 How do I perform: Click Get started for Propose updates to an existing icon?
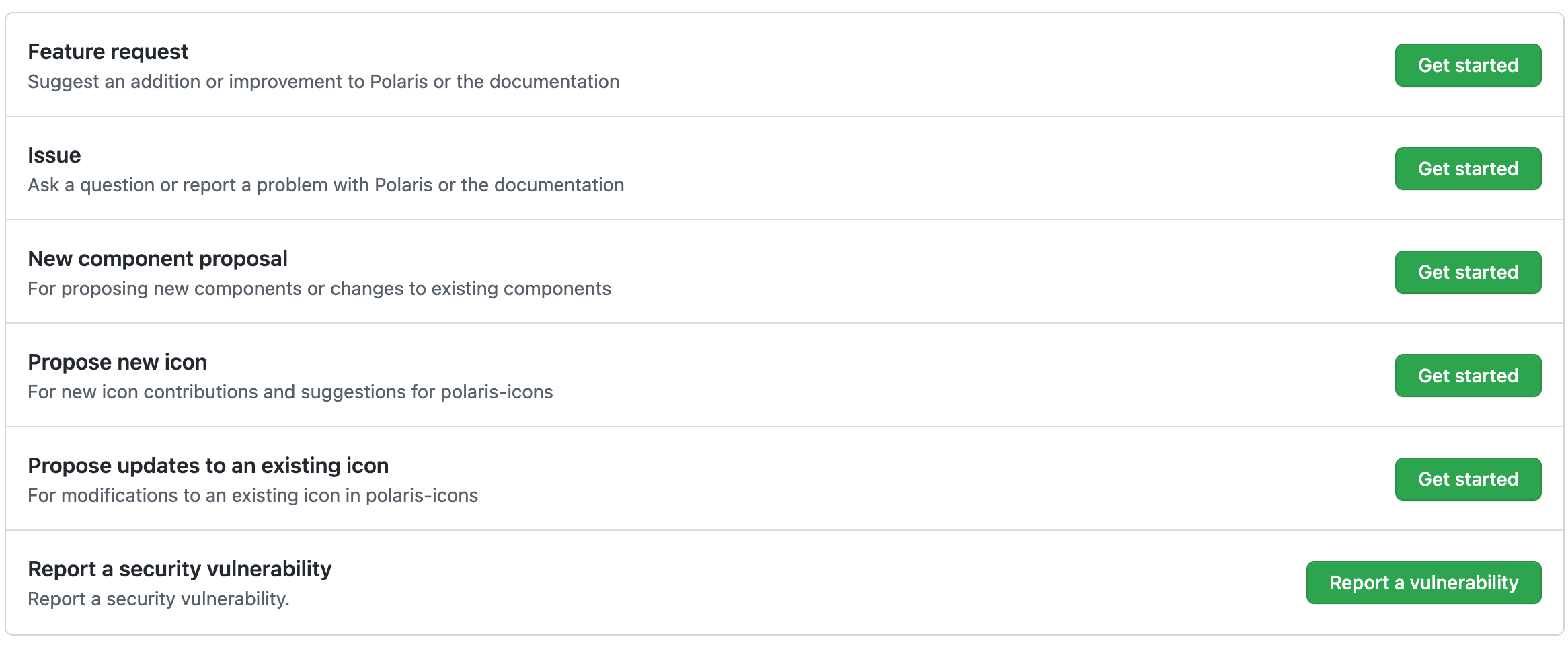(1468, 479)
